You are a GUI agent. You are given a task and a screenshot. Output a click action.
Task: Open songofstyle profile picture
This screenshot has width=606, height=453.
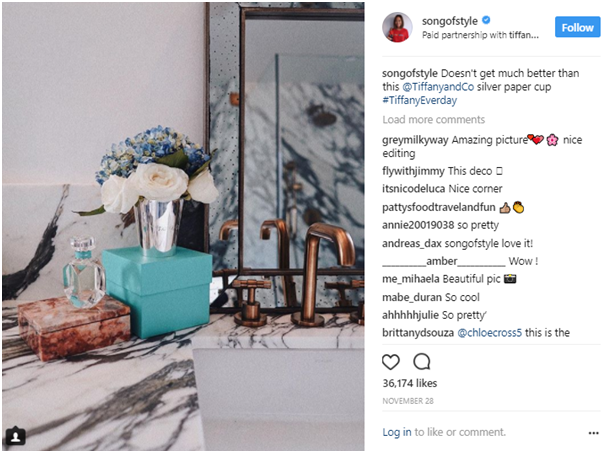click(397, 27)
